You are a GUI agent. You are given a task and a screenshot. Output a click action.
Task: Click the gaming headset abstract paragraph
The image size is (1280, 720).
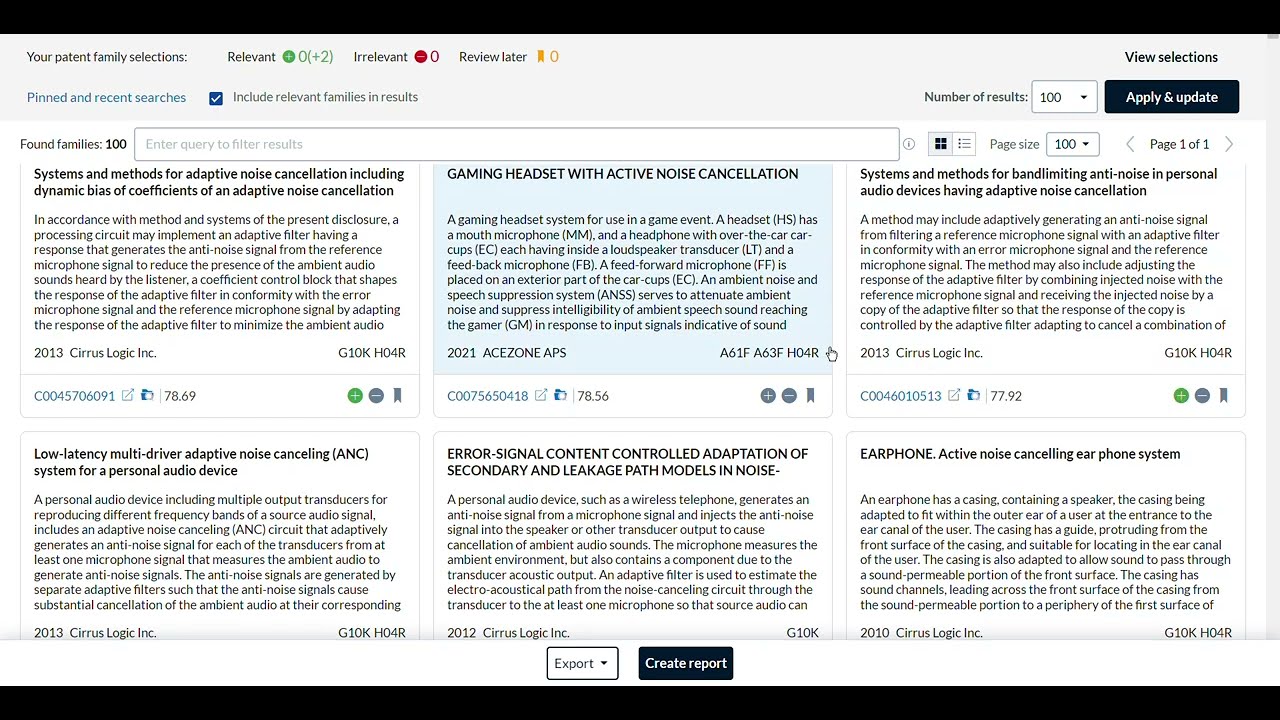pyautogui.click(x=632, y=272)
